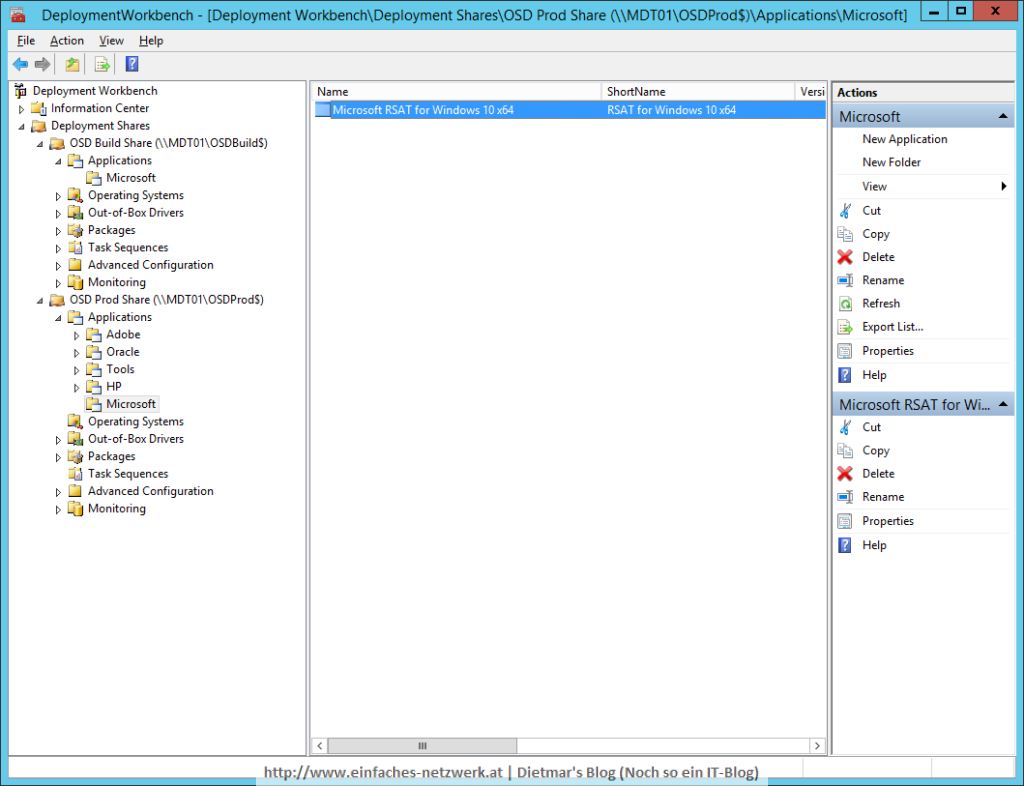Click New Folder in Actions pane
The width and height of the screenshot is (1024, 786).
pos(891,162)
